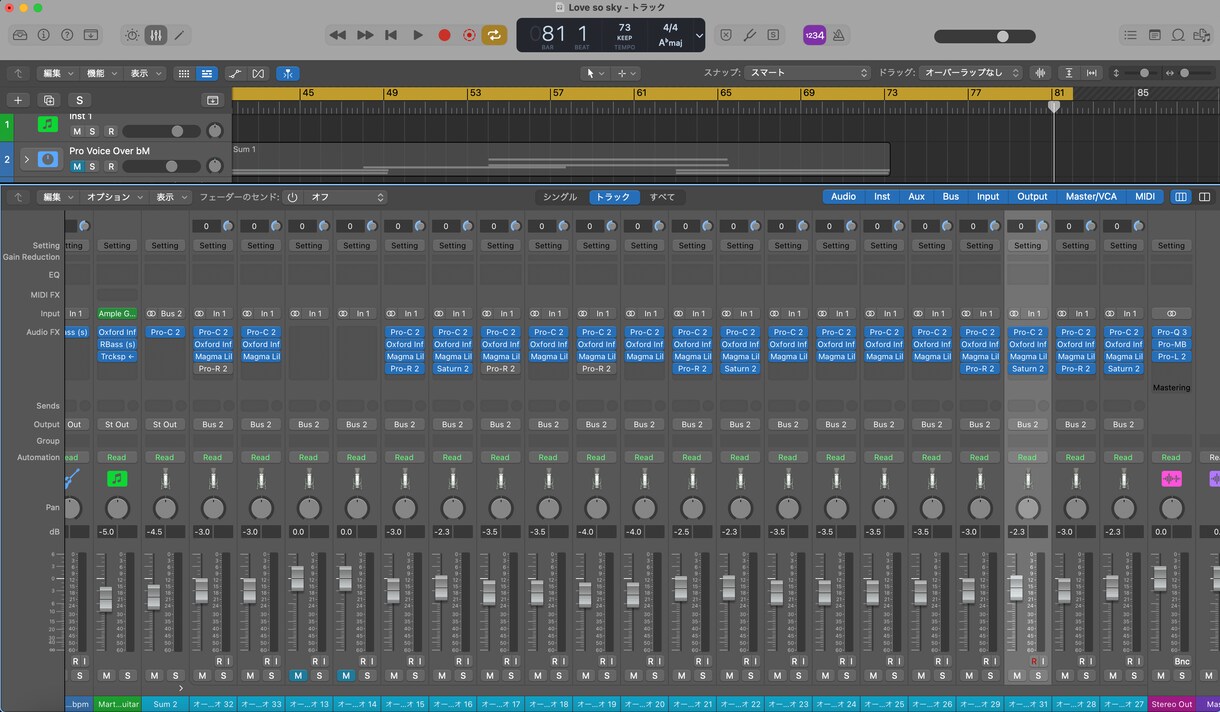Open the ドラッグ オーバーラップなし dropdown

971,73
